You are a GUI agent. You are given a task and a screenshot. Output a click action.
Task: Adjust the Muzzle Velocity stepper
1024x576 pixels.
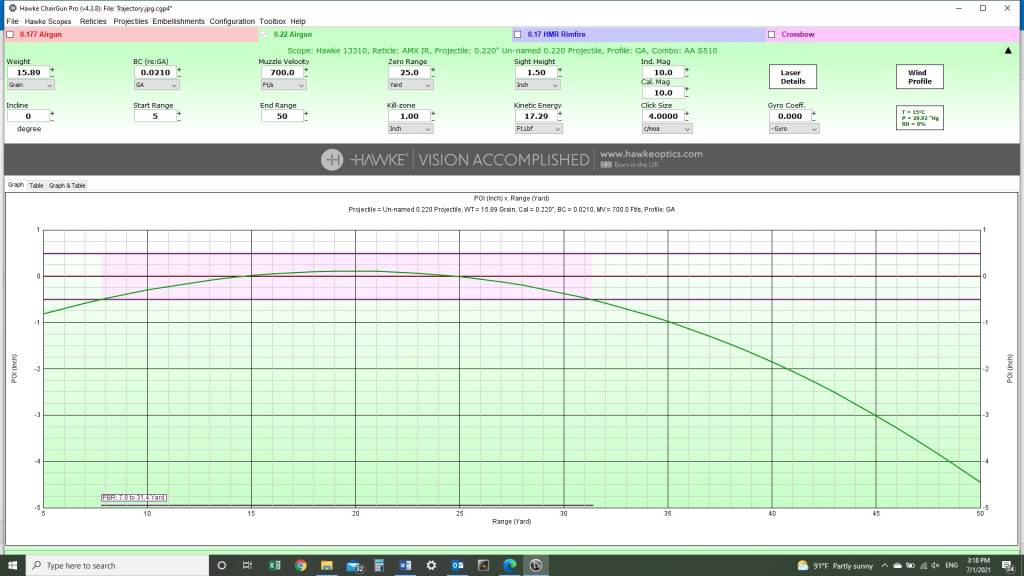[x=306, y=72]
